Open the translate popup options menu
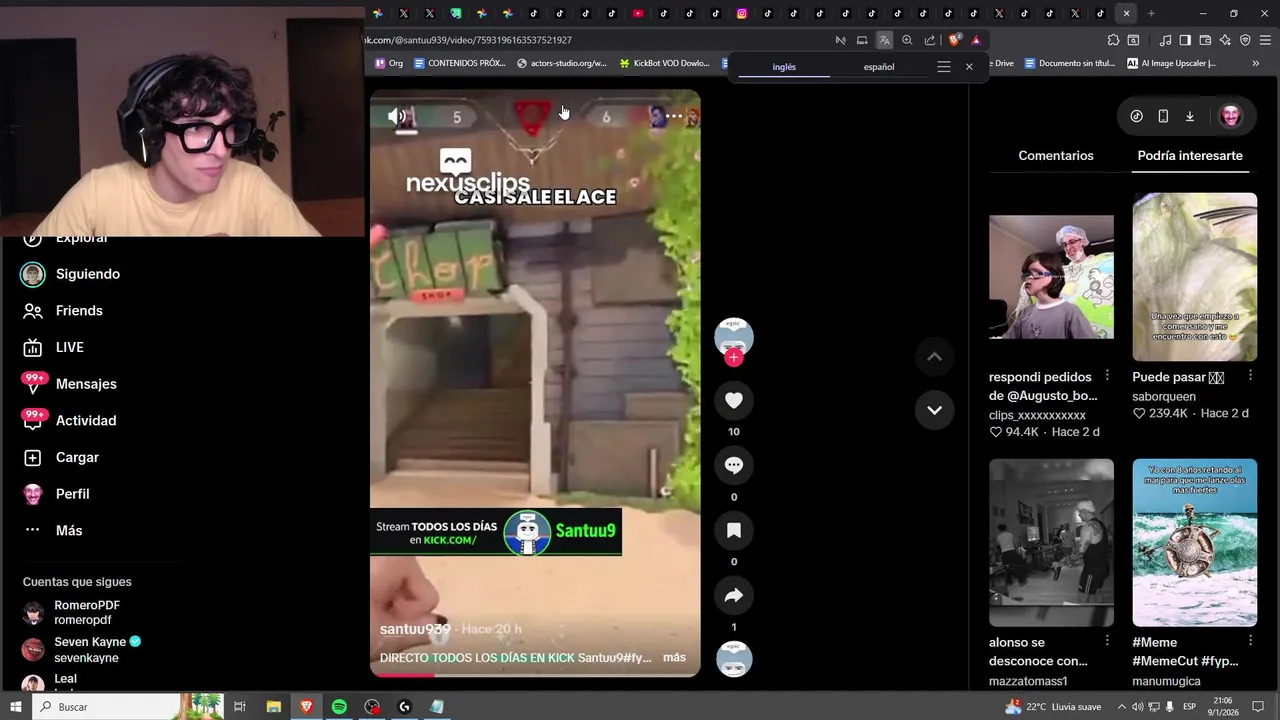 point(943,67)
